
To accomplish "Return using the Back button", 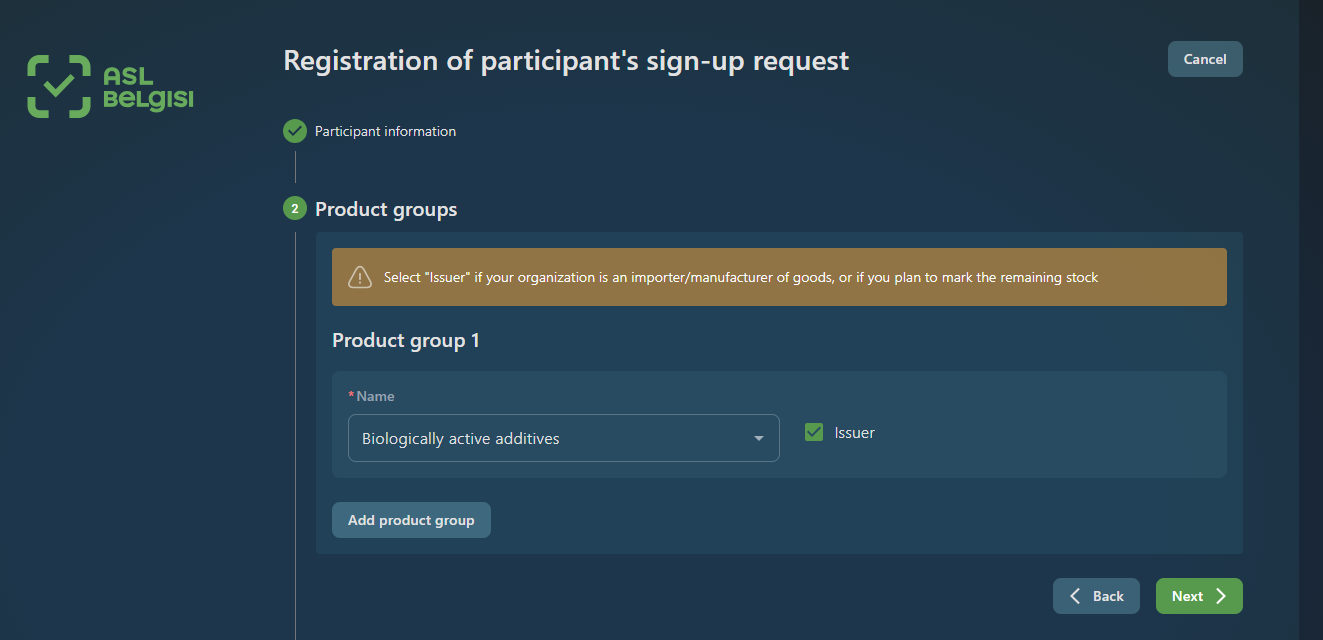I will coord(1096,596).
